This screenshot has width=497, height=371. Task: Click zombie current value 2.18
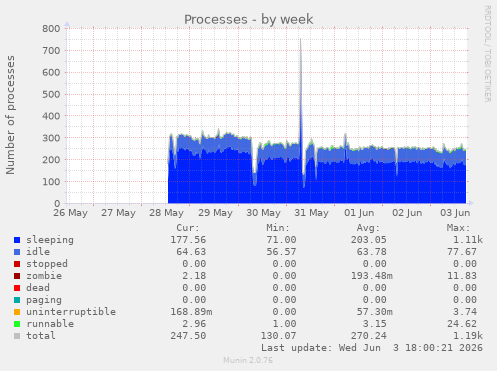pyautogui.click(x=194, y=276)
